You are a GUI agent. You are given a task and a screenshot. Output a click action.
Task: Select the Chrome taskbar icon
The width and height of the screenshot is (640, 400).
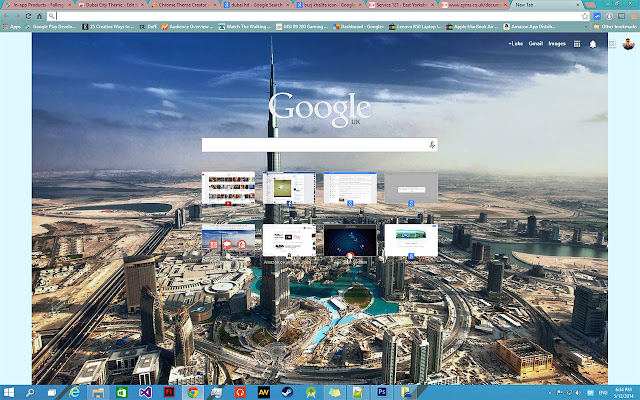193,393
